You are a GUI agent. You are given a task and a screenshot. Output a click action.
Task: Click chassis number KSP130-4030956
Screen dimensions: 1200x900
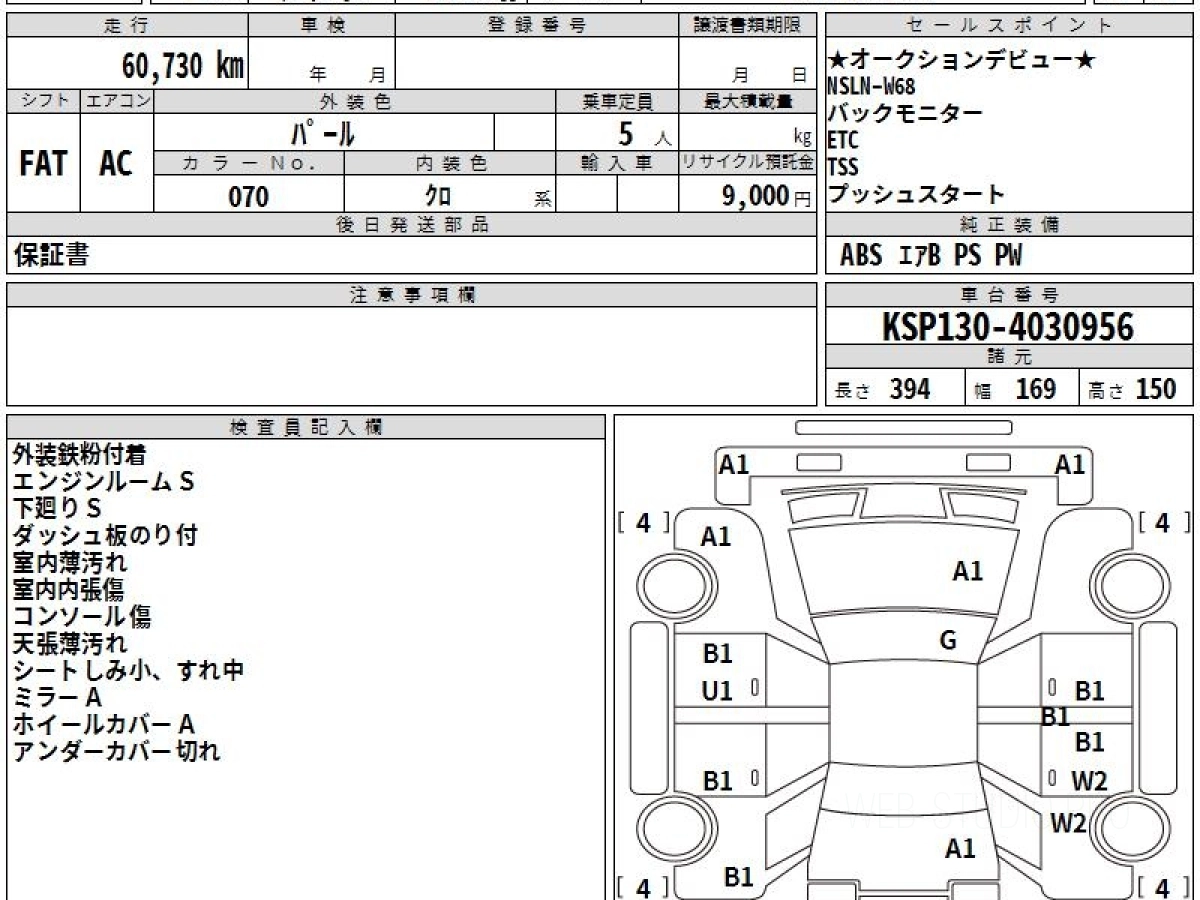pos(1008,327)
